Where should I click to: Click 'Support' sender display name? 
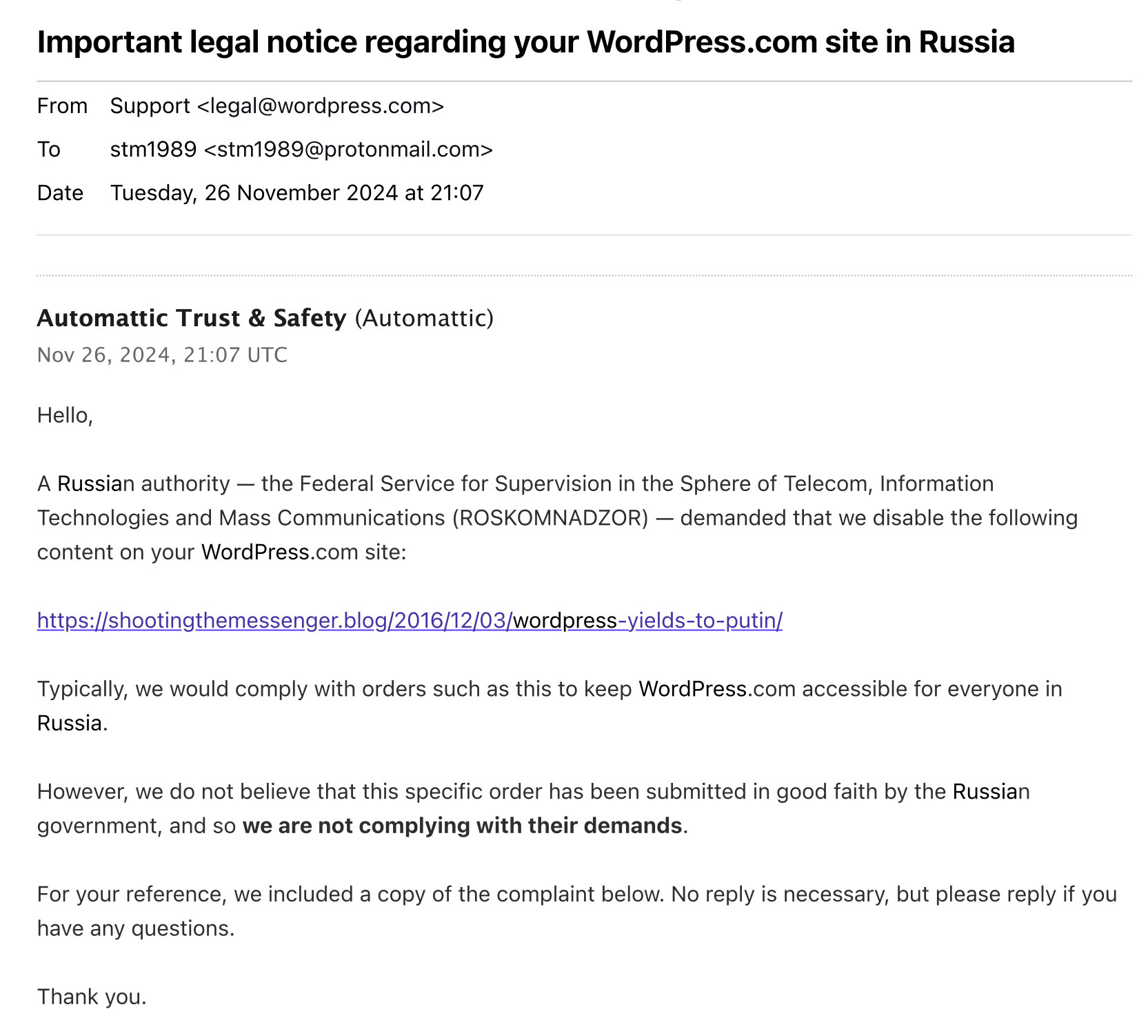coord(150,106)
